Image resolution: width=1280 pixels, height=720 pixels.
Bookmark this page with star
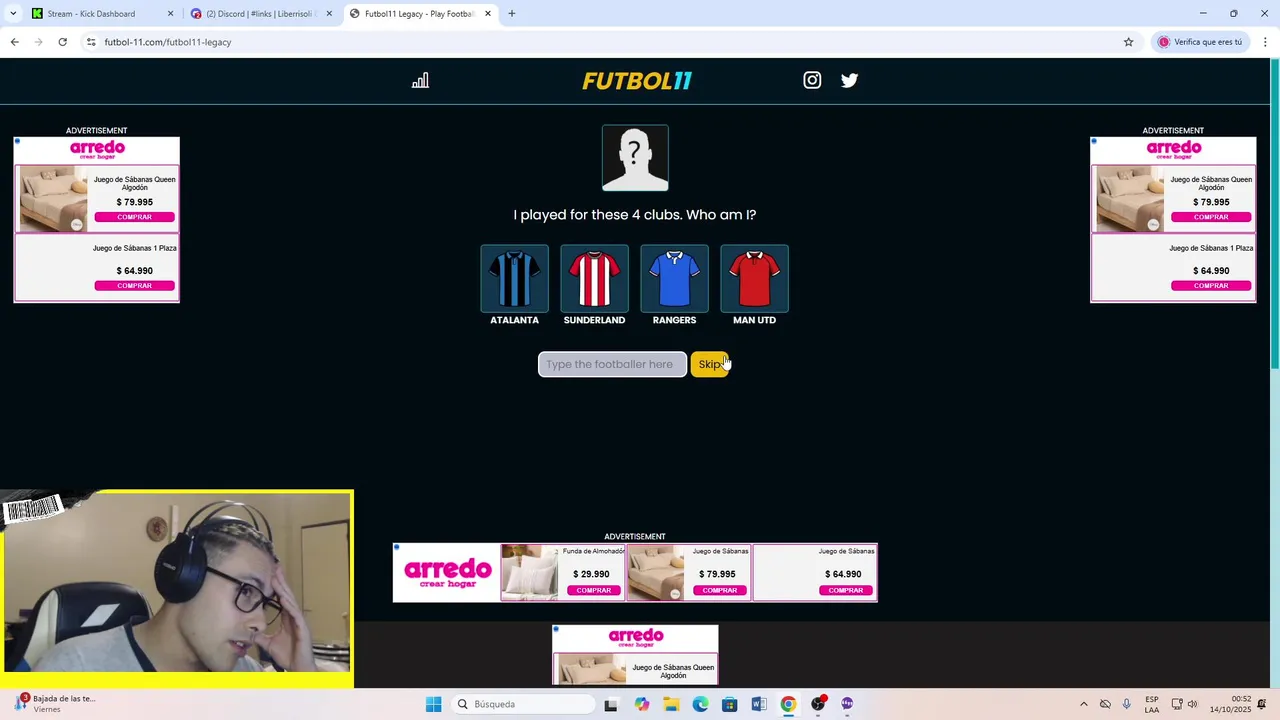click(1128, 42)
